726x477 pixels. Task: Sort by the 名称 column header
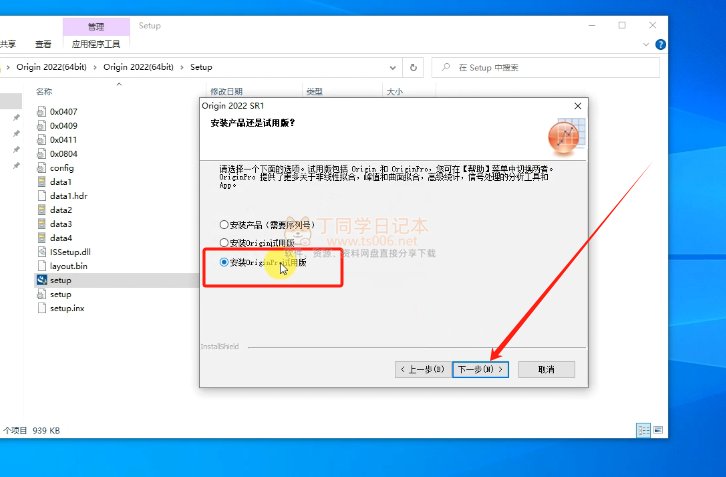(x=44, y=92)
